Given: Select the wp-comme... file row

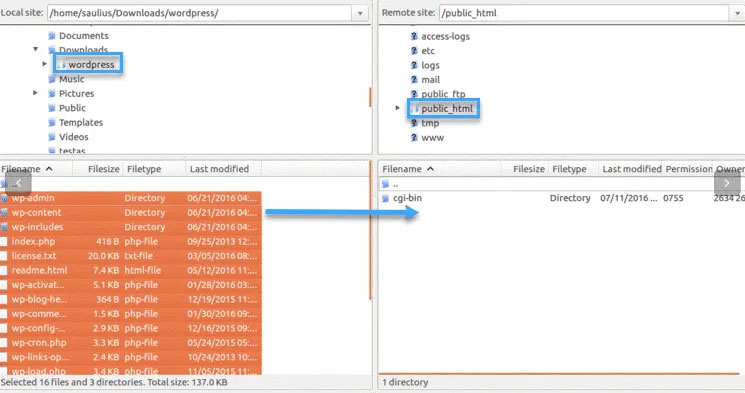Looking at the screenshot, I should coord(131,314).
